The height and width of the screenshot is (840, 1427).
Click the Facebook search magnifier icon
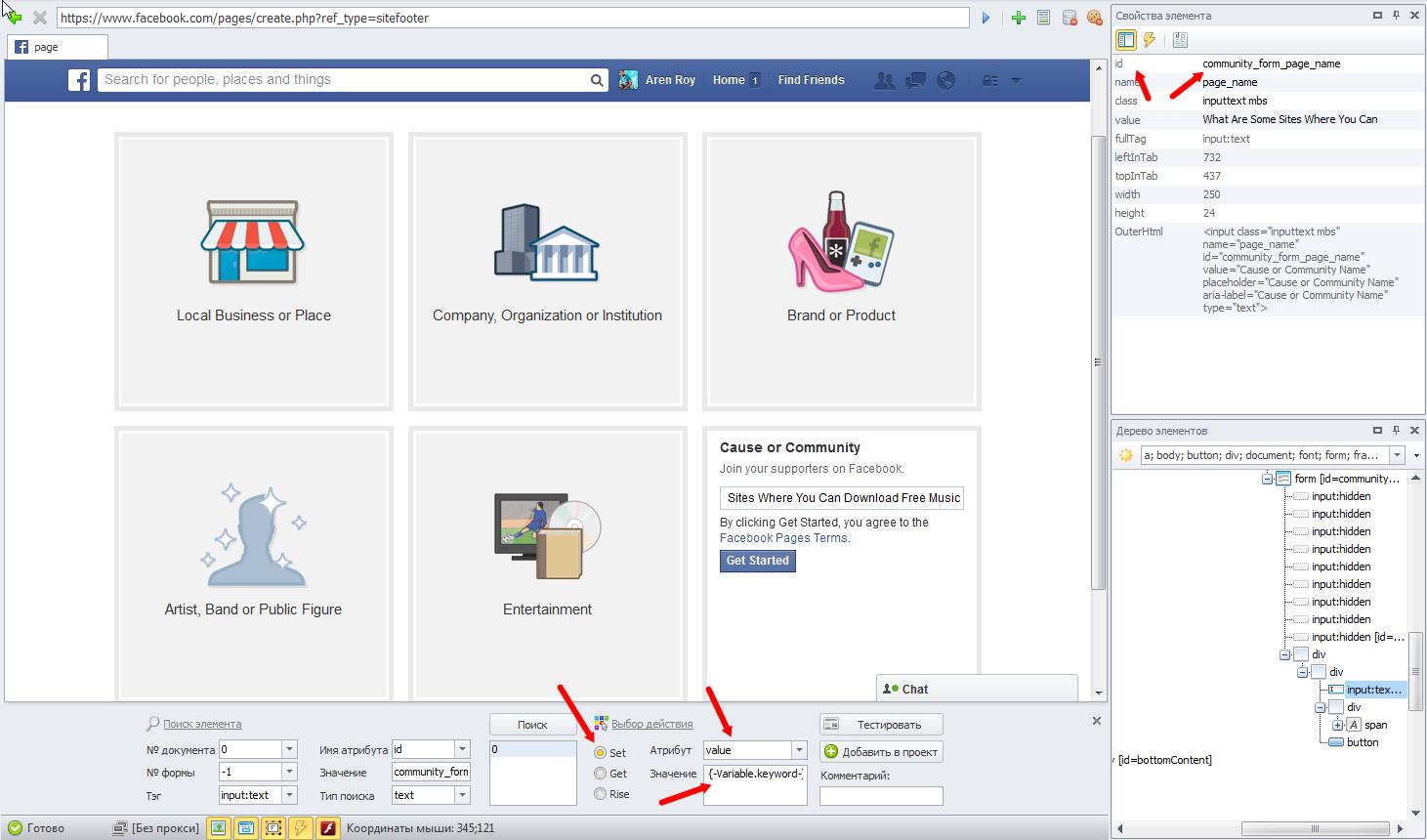(x=597, y=80)
